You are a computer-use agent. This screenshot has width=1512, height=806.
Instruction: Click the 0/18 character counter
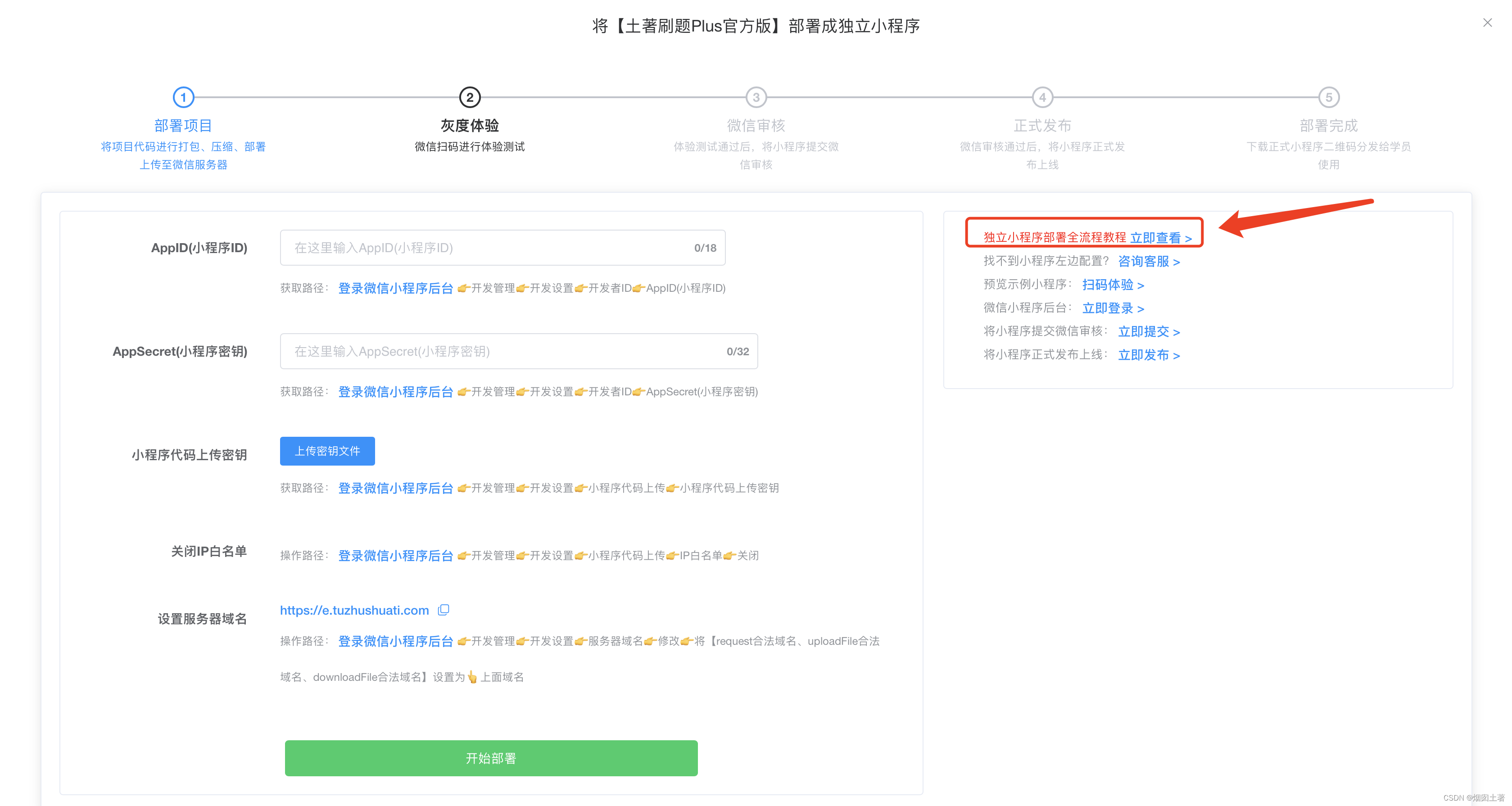coord(705,248)
